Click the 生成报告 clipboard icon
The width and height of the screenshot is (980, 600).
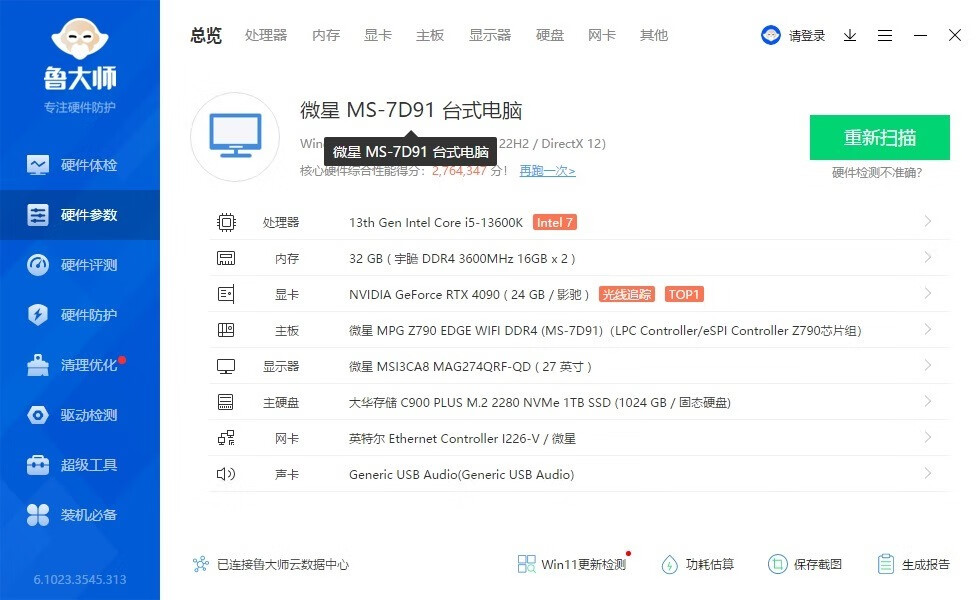(886, 564)
